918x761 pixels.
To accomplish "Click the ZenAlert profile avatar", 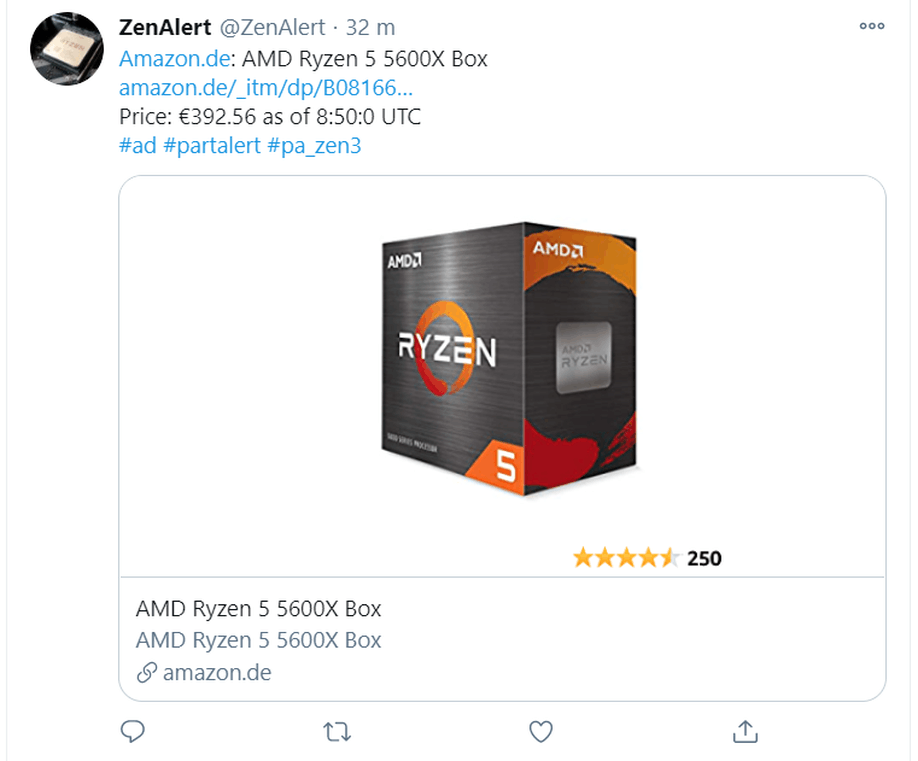I will 67,49.
